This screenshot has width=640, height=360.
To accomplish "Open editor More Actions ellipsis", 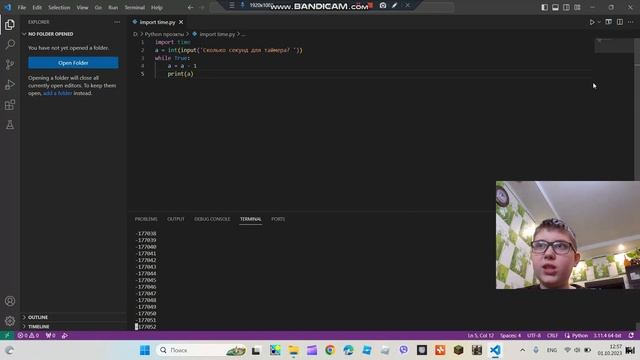I will point(631,22).
